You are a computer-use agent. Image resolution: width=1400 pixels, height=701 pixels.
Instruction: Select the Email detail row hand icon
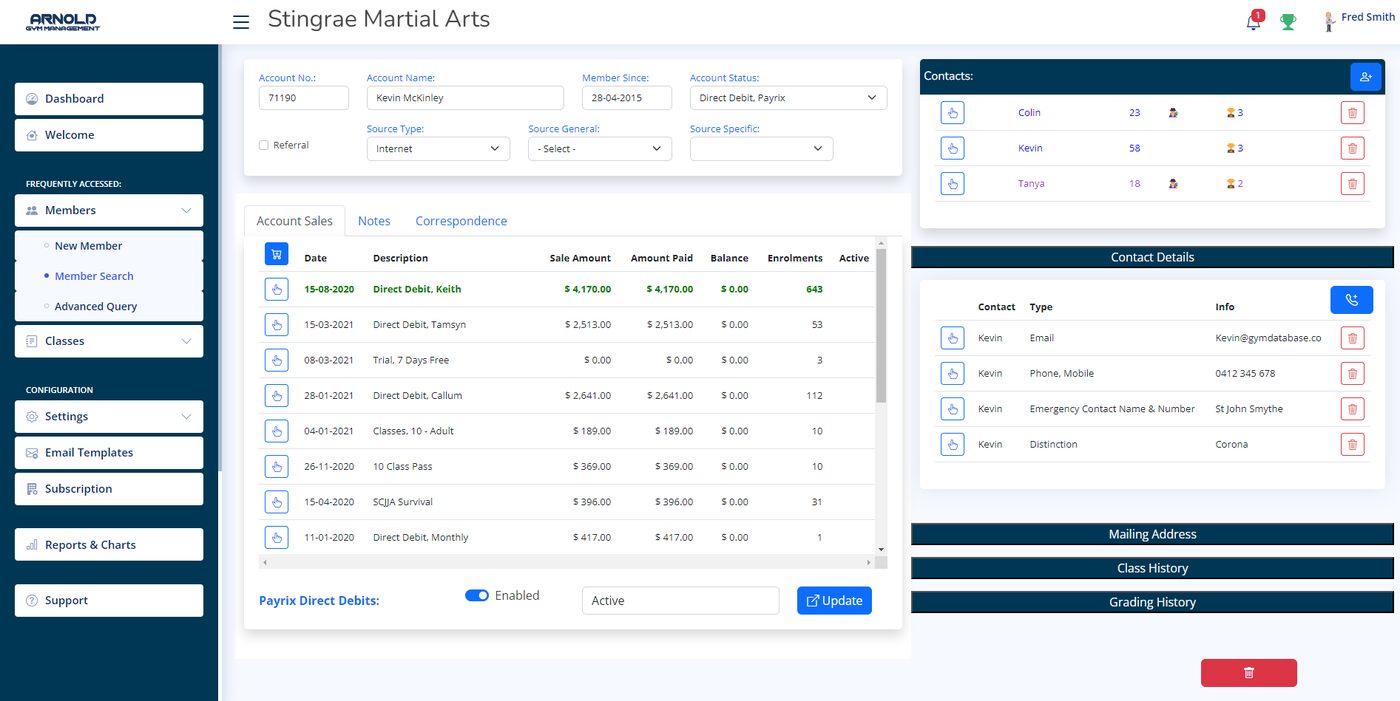952,338
